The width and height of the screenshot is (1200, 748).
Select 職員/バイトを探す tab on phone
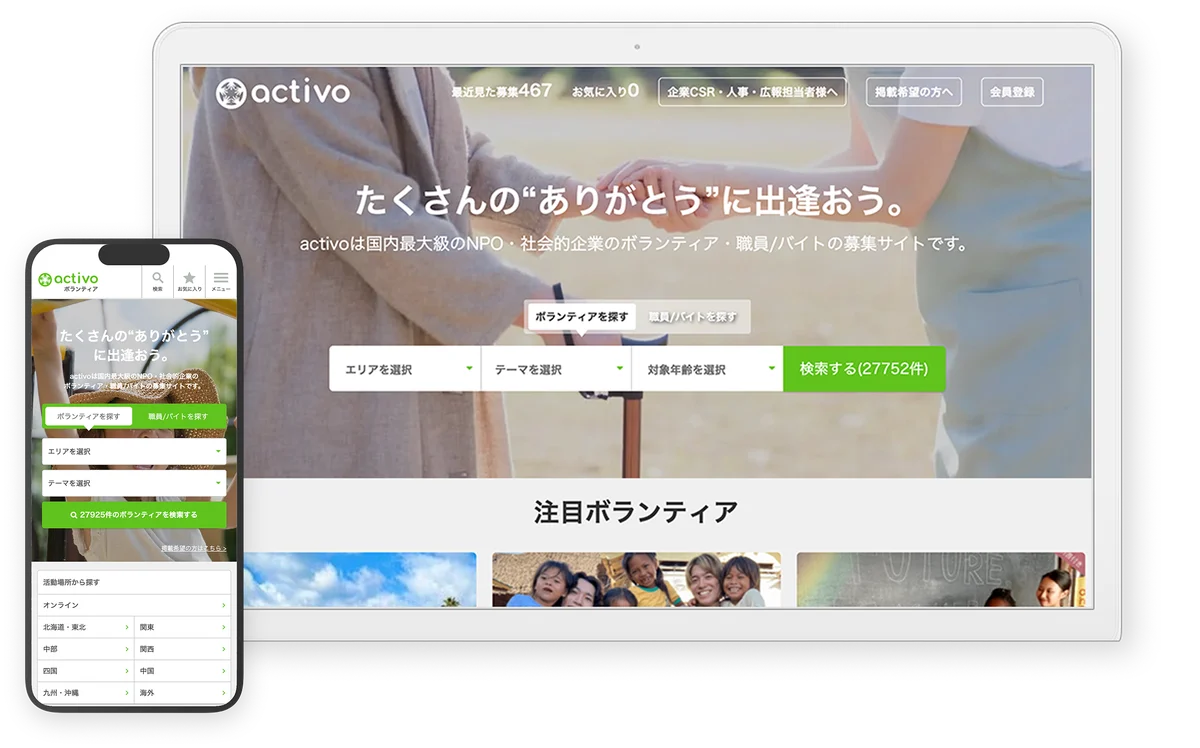coord(178,416)
